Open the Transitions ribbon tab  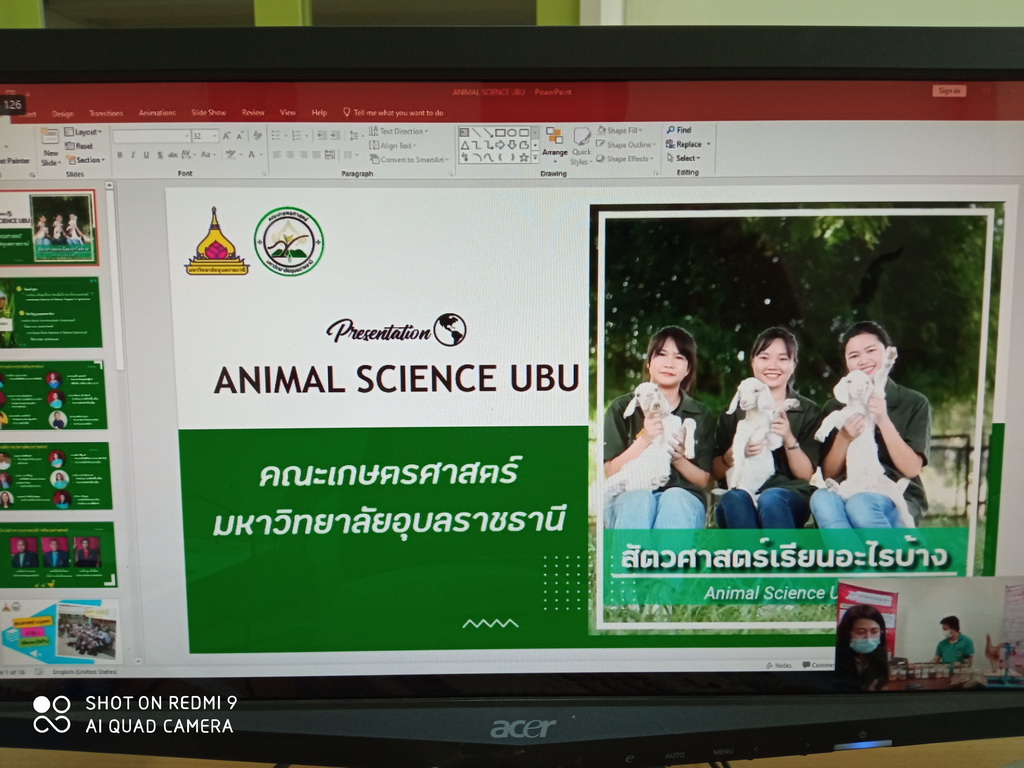pyautogui.click(x=106, y=113)
